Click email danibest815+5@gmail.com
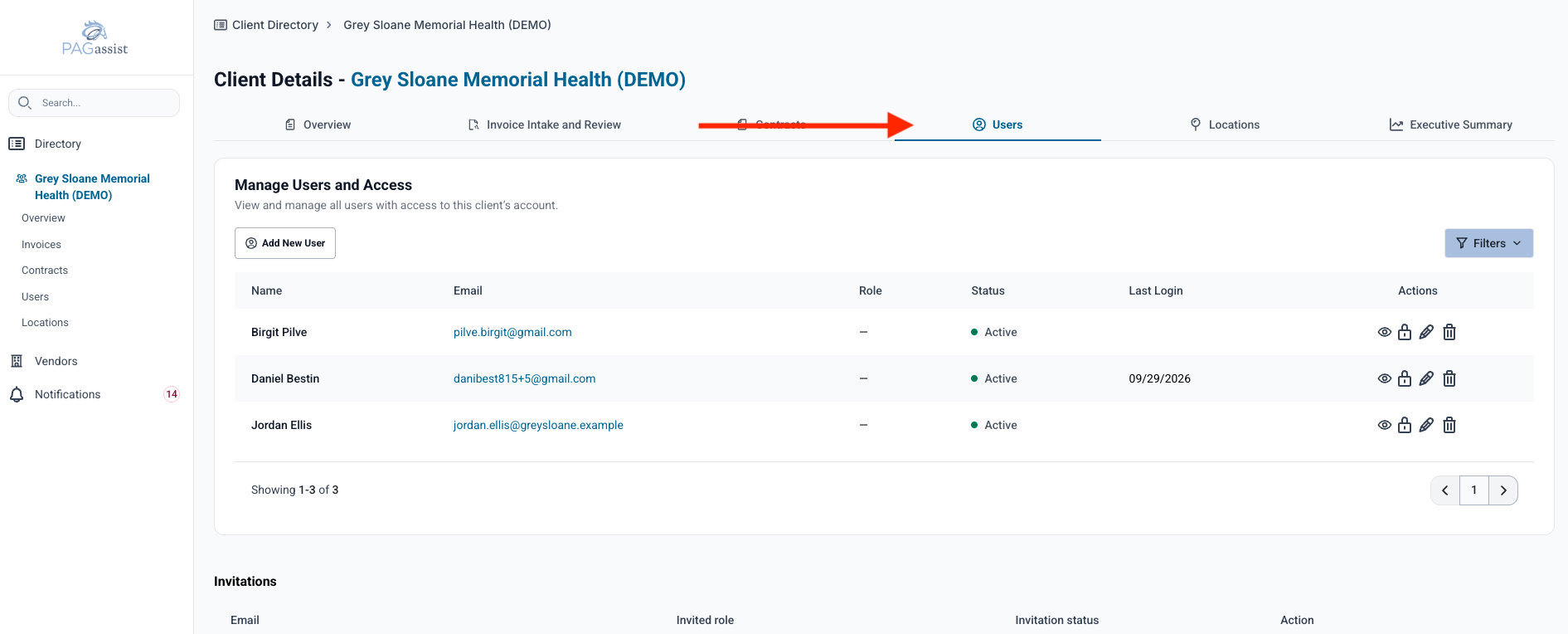Image resolution: width=1568 pixels, height=634 pixels. [524, 378]
